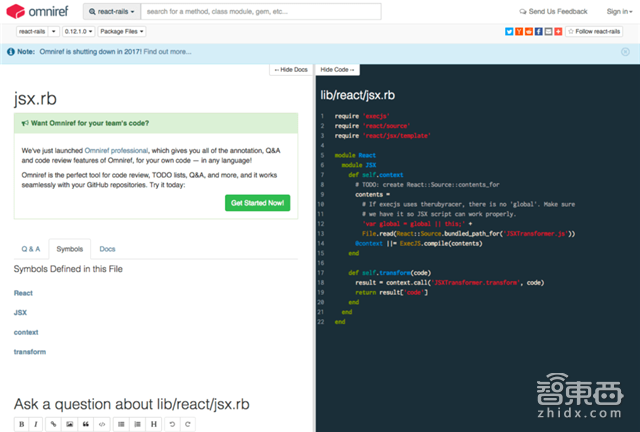This screenshot has height=432, width=640.
Task: Insert link in question editor
Action: coord(53,424)
